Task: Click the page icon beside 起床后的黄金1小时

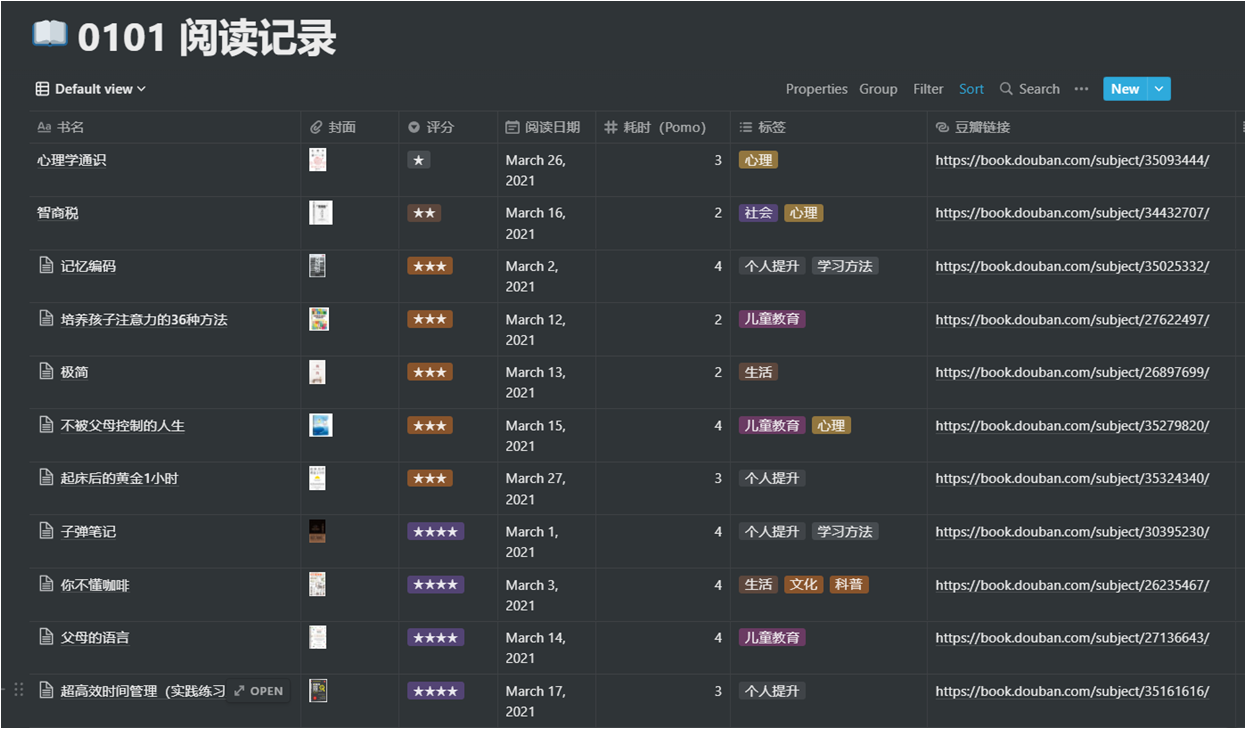Action: pyautogui.click(x=46, y=478)
